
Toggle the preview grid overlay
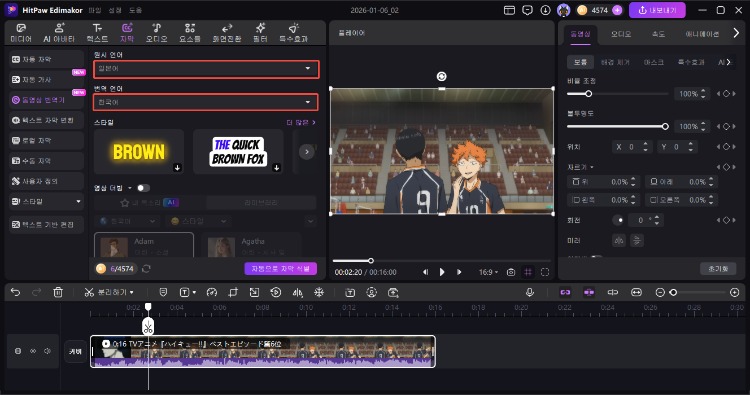[528, 272]
